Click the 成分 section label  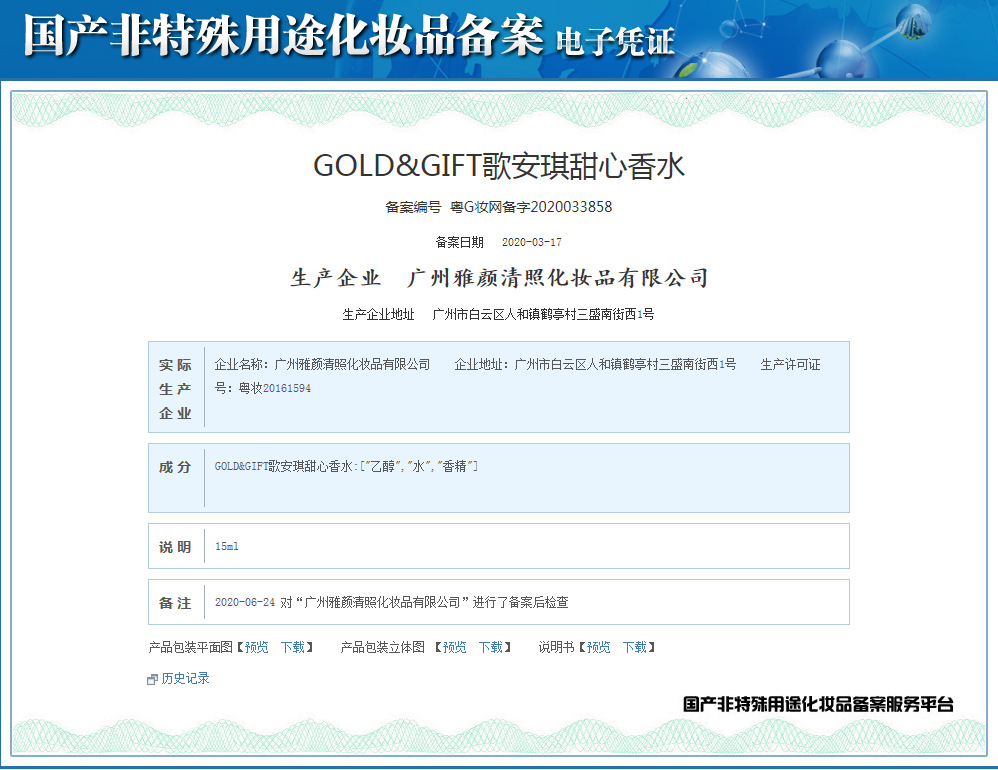tap(175, 467)
